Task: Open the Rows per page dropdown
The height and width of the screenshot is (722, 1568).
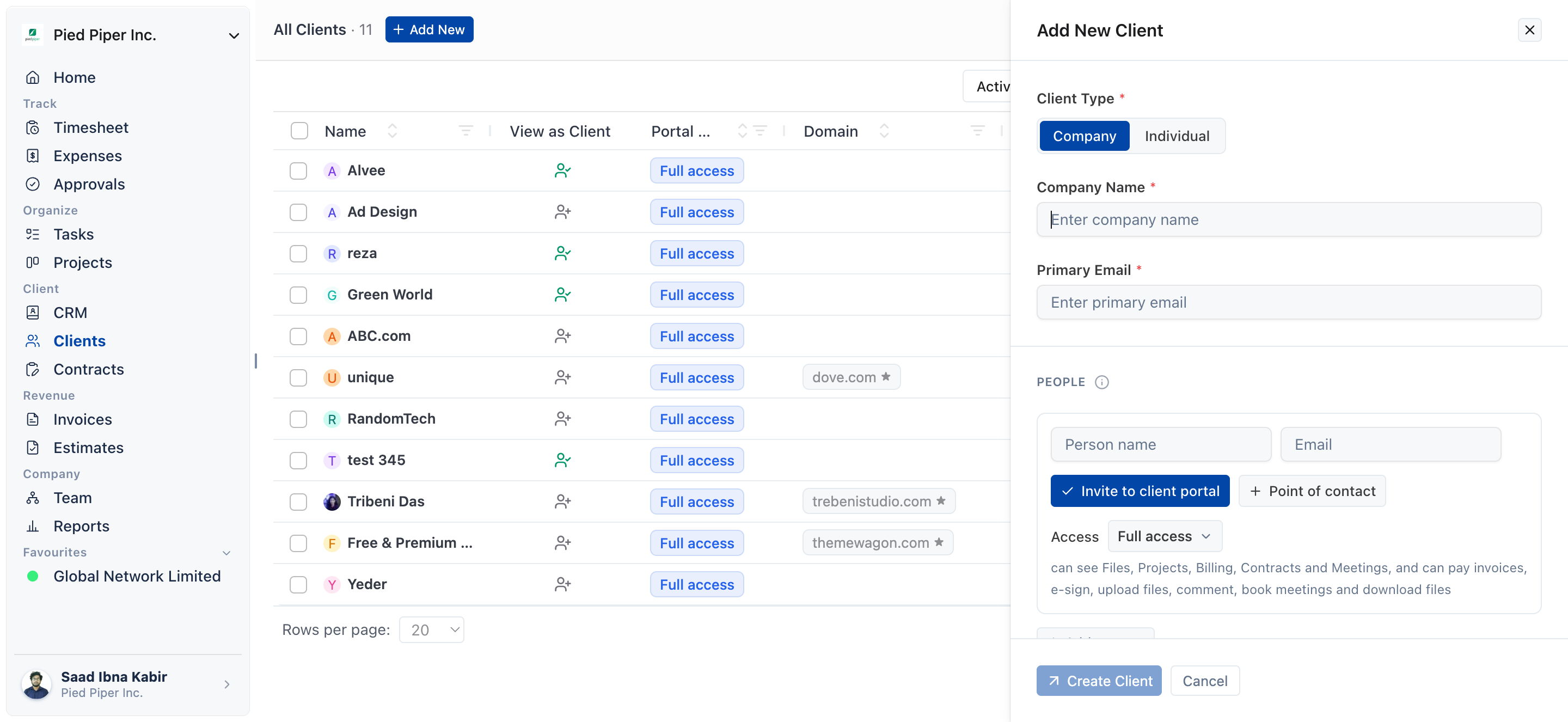Action: click(432, 630)
